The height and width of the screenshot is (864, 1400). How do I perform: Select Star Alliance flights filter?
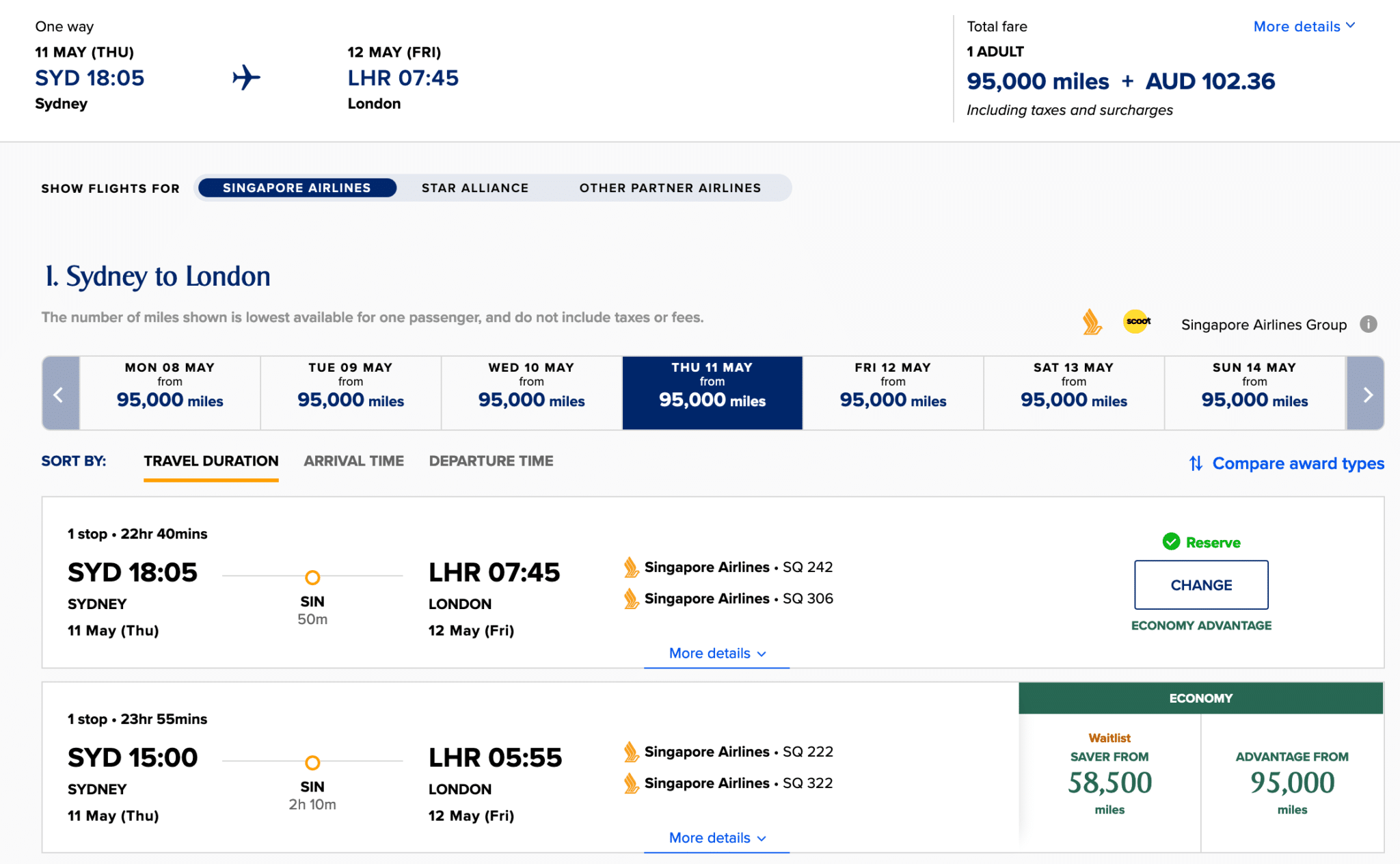click(x=474, y=188)
